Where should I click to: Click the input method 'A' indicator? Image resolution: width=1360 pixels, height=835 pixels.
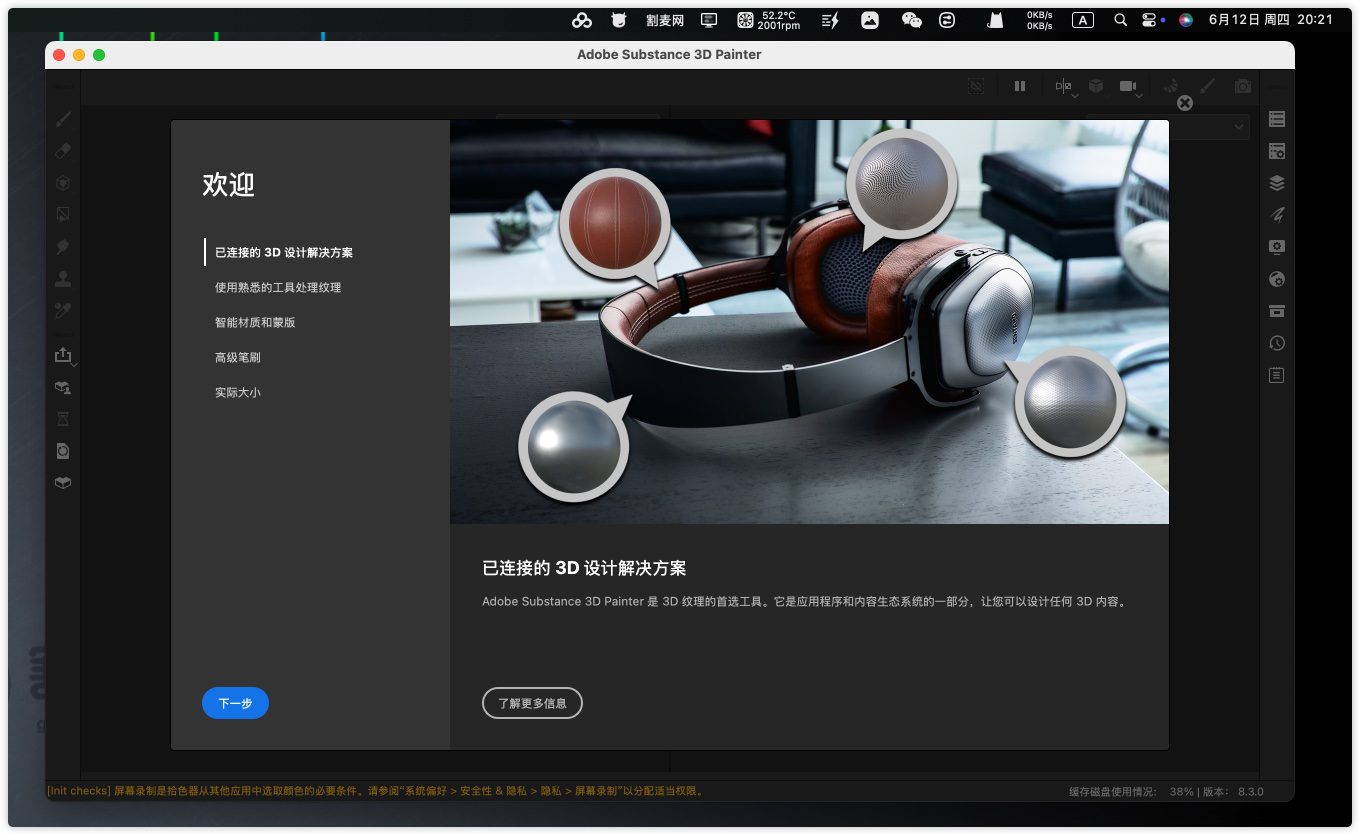1082,20
